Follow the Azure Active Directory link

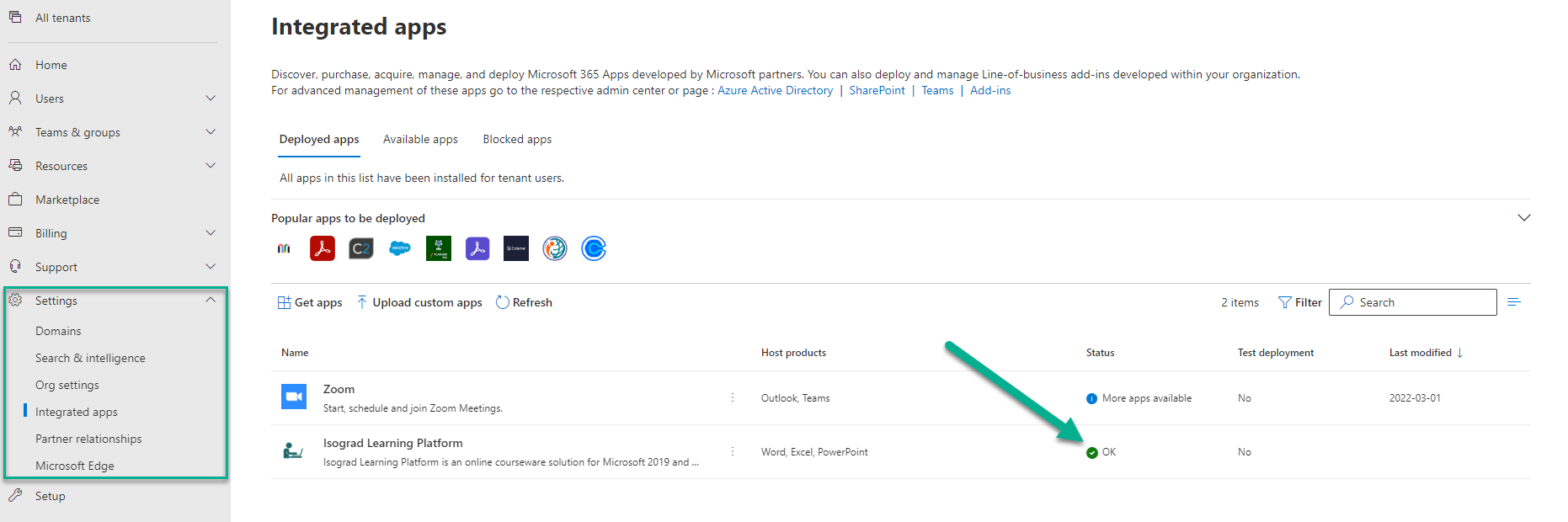tap(775, 90)
